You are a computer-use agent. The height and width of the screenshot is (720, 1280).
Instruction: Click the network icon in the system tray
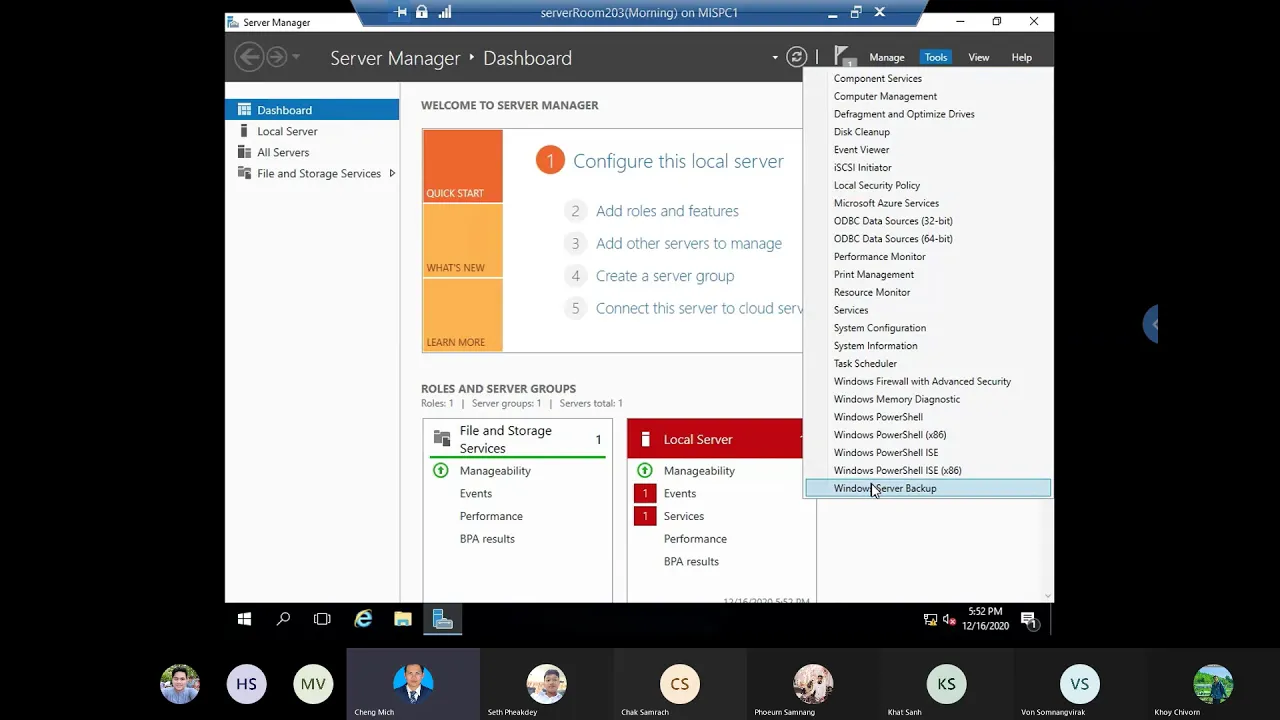(x=930, y=620)
